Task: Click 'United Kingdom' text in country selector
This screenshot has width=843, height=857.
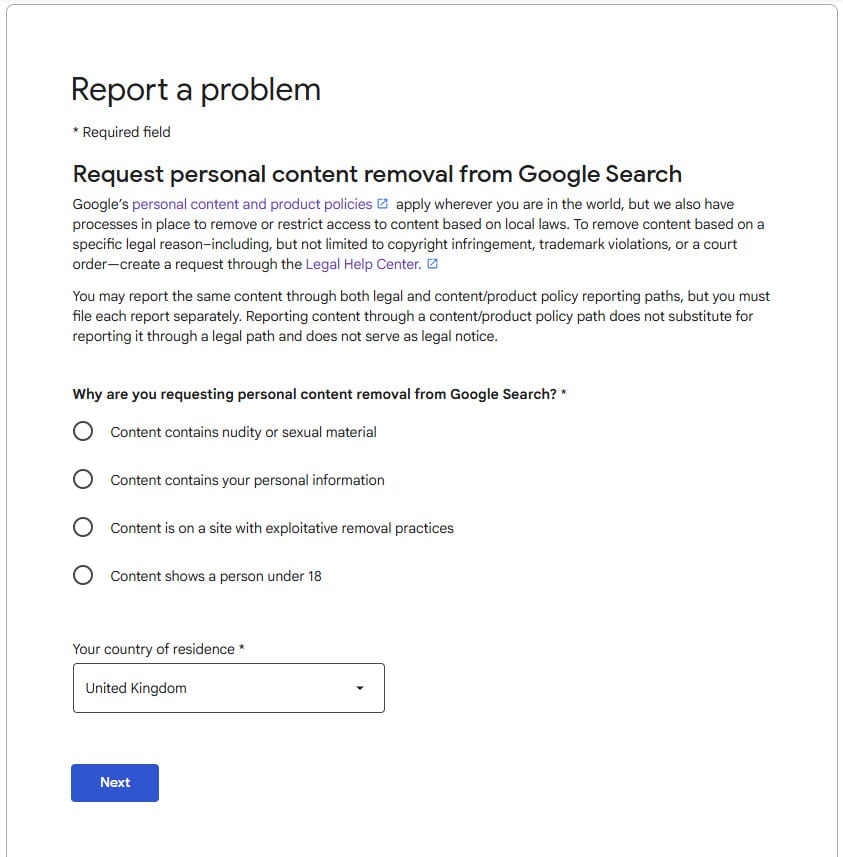Action: [136, 688]
